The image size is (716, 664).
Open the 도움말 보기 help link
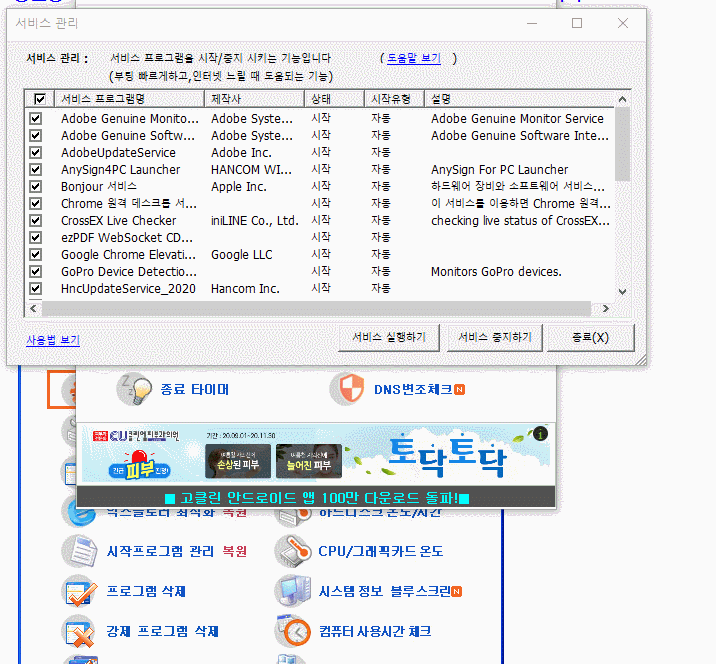click(414, 58)
